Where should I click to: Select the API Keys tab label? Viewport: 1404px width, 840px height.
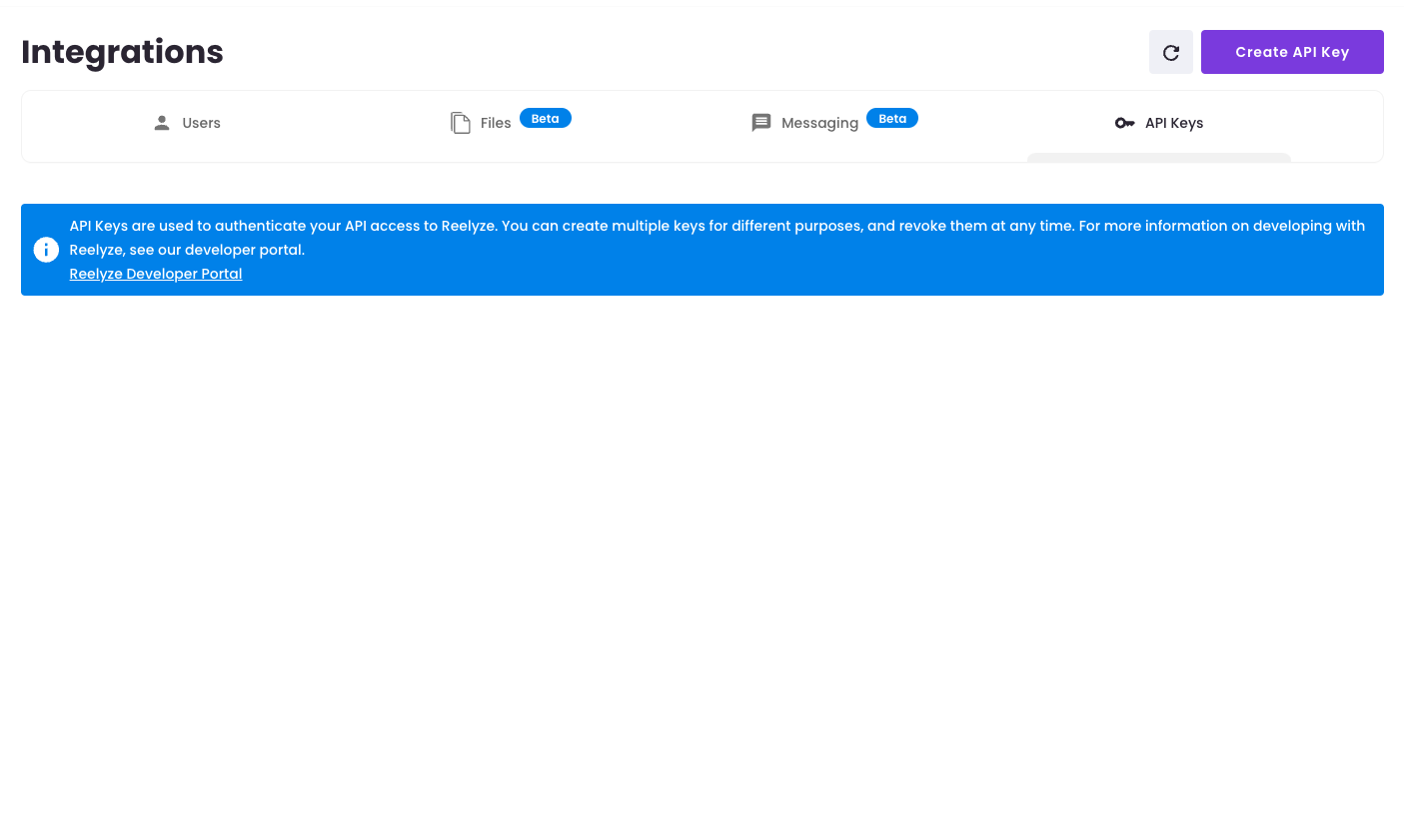tap(1173, 123)
